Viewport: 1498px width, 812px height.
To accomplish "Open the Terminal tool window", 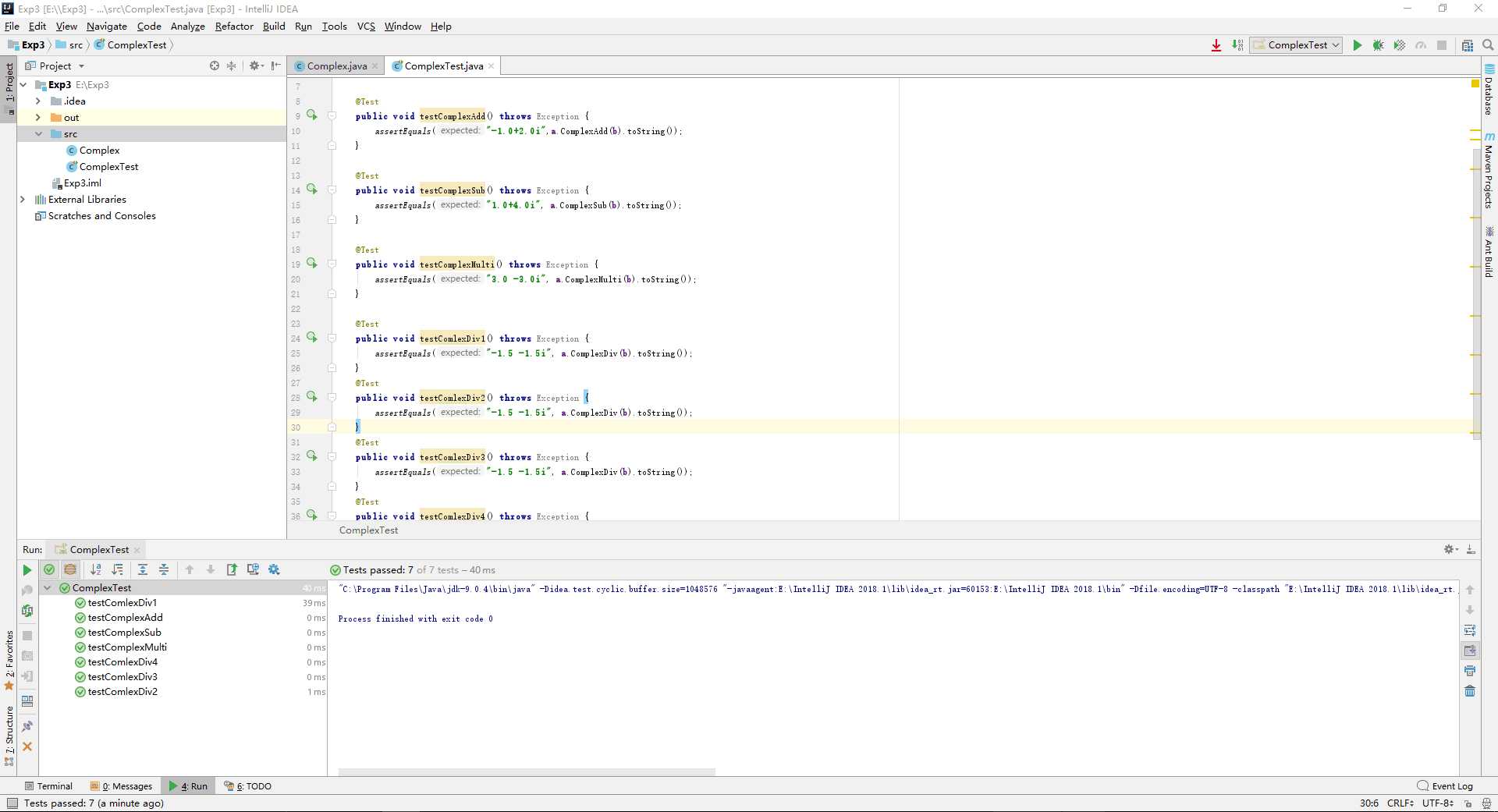I will tap(48, 786).
